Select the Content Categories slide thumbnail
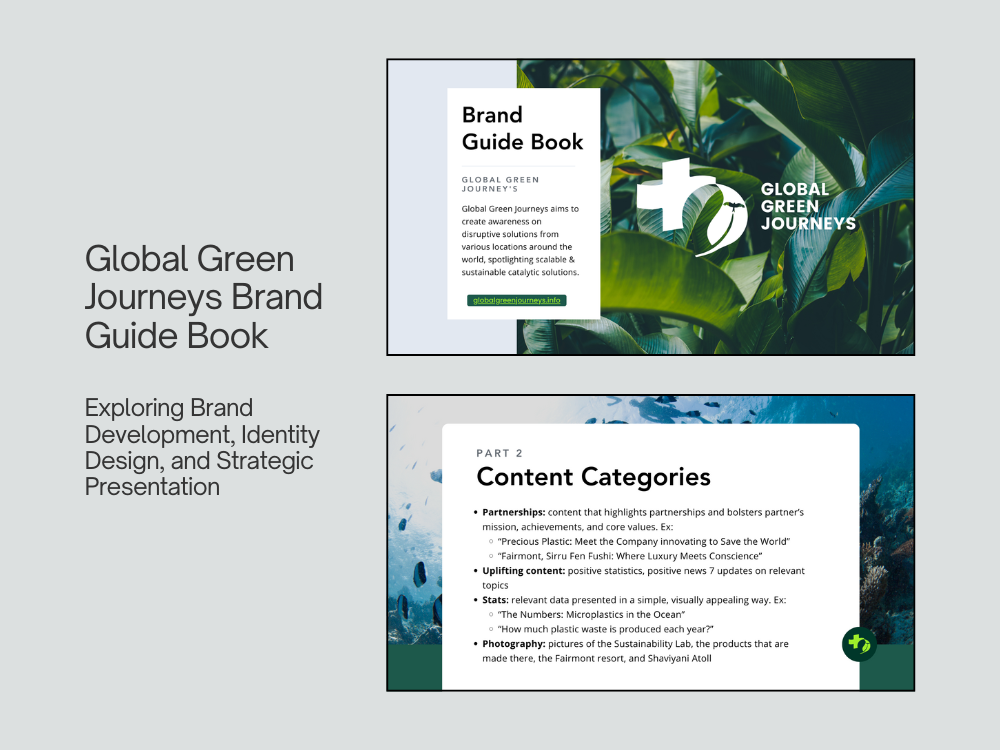 [651, 543]
